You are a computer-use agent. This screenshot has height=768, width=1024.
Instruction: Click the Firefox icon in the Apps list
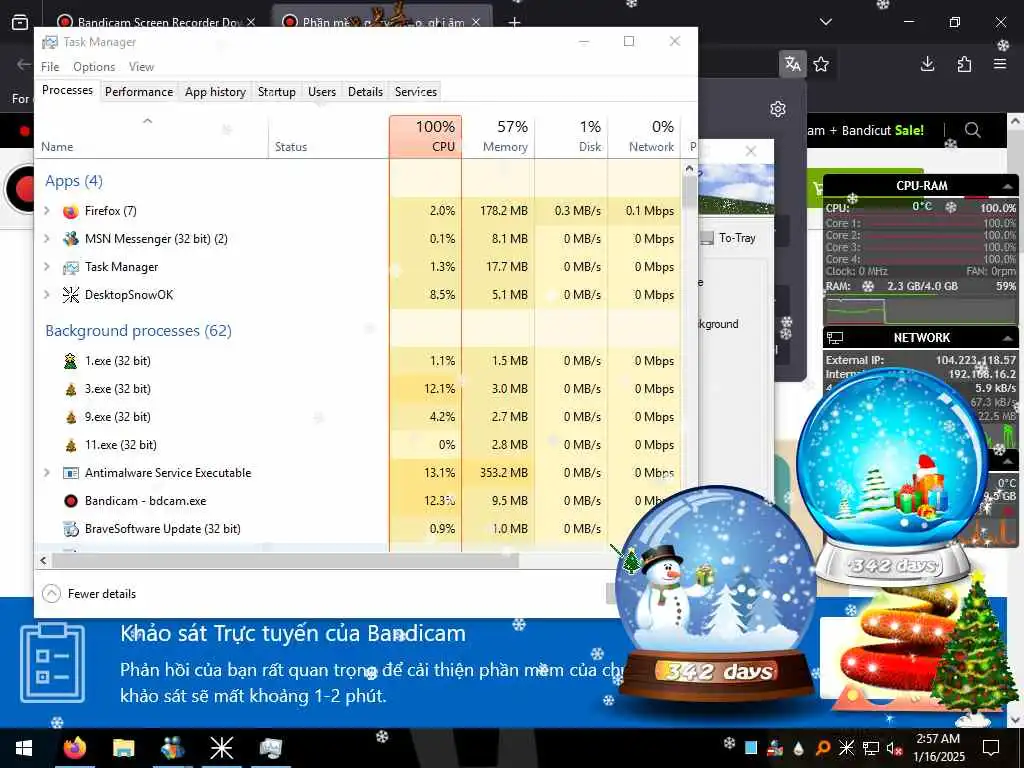pyautogui.click(x=71, y=211)
